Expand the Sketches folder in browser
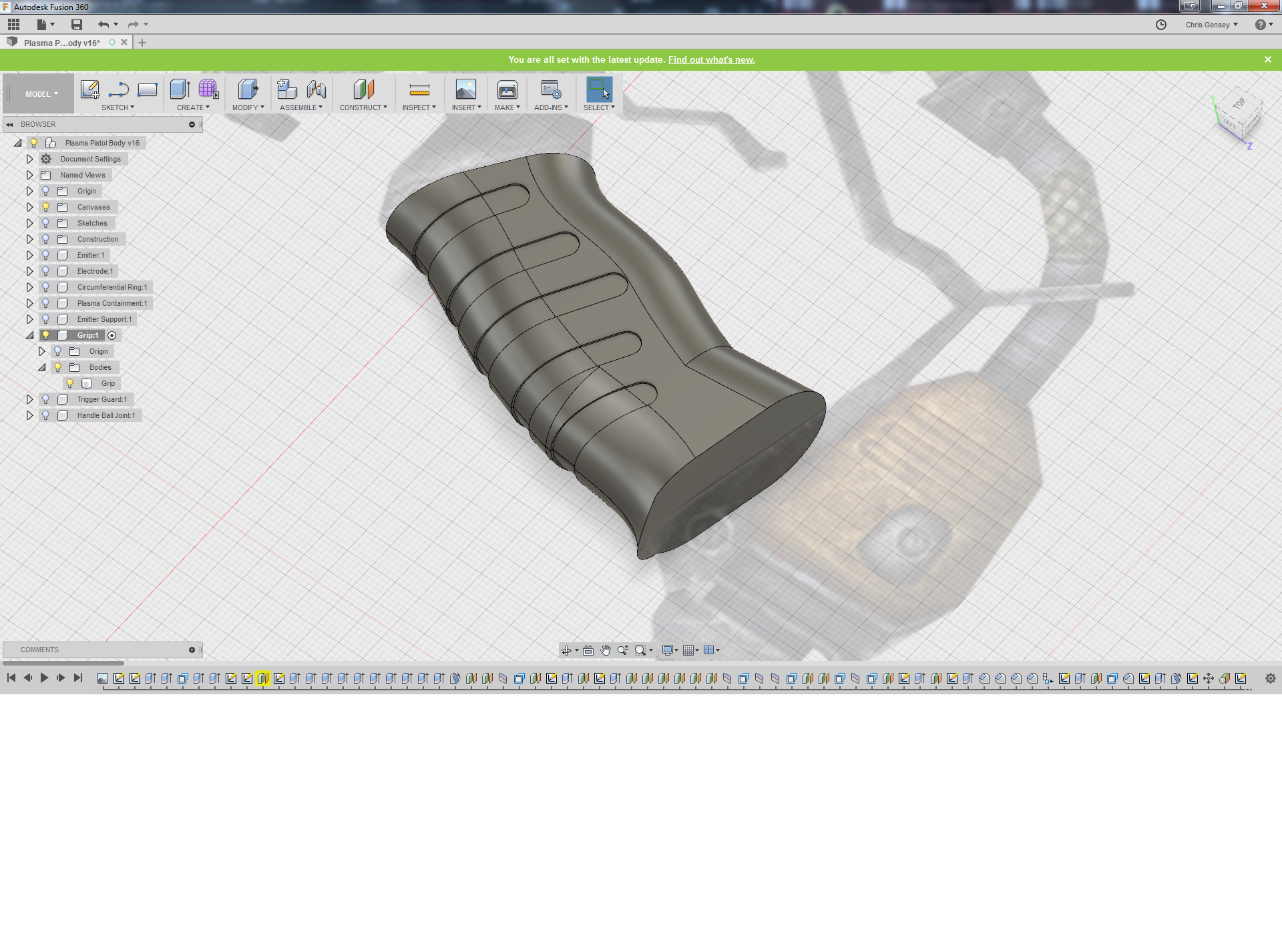Screen dimensions: 1282x952 (29, 223)
